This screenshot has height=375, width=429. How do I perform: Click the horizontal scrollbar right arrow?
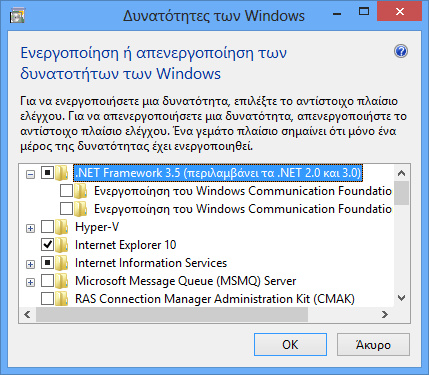point(385,315)
